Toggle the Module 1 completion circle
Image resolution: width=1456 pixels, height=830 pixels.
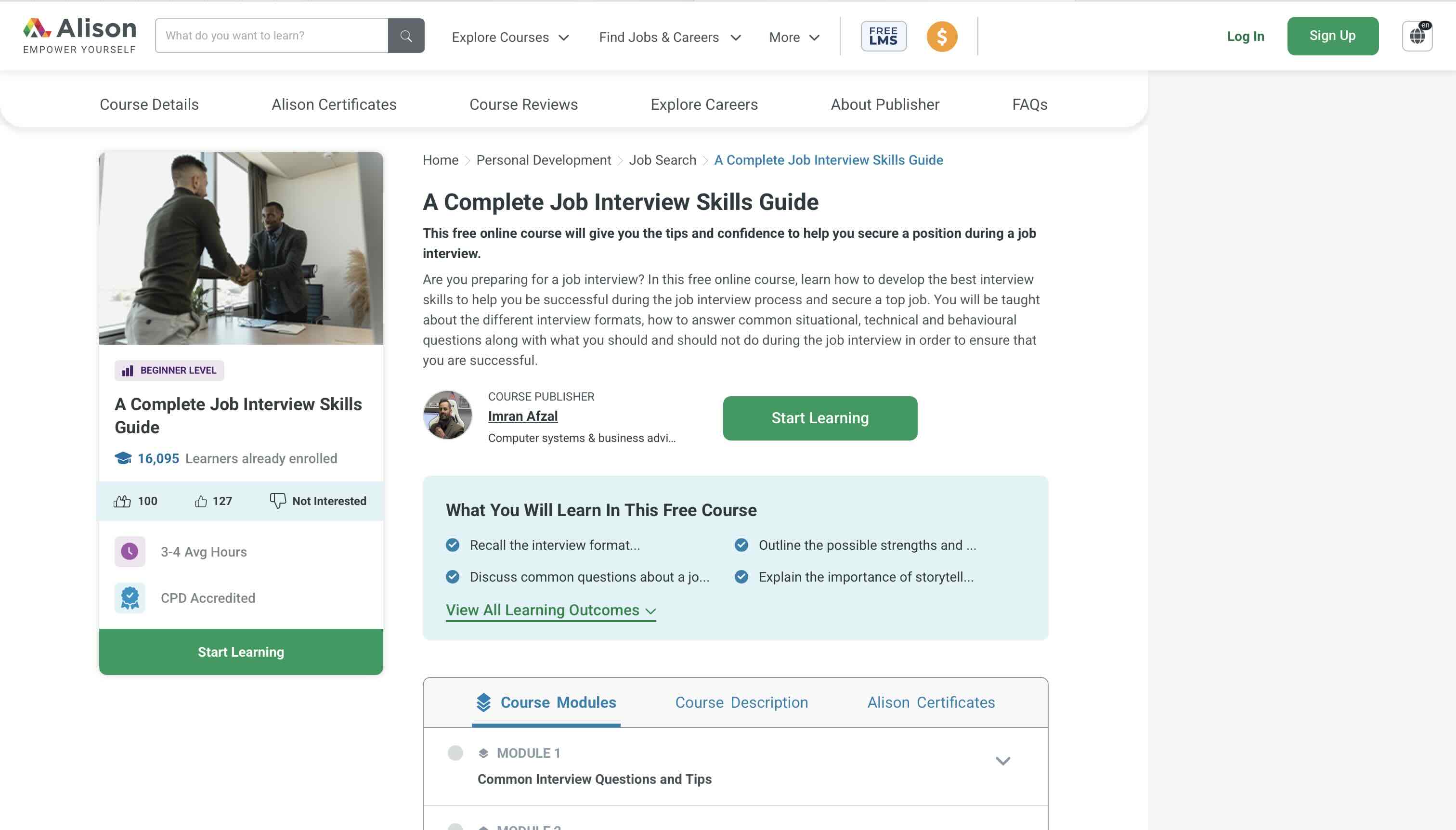pos(455,753)
